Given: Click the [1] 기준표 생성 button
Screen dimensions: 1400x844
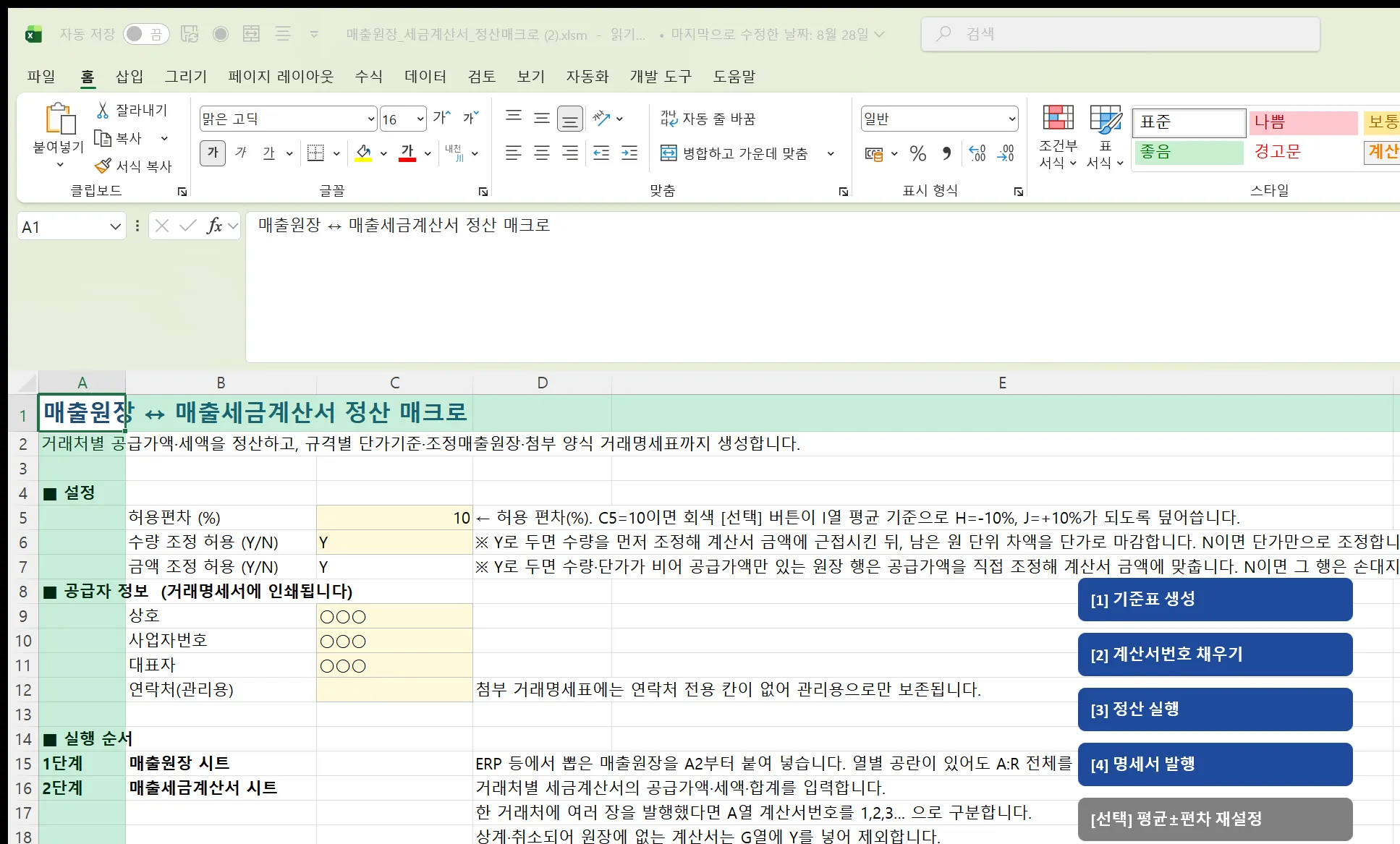Looking at the screenshot, I should (x=1215, y=600).
